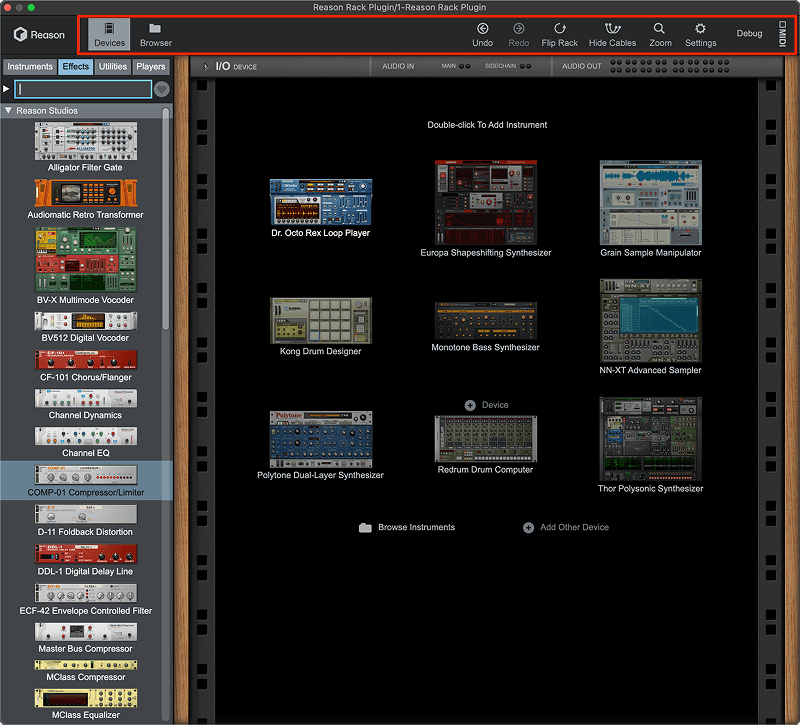Hide the rack cables

612,35
